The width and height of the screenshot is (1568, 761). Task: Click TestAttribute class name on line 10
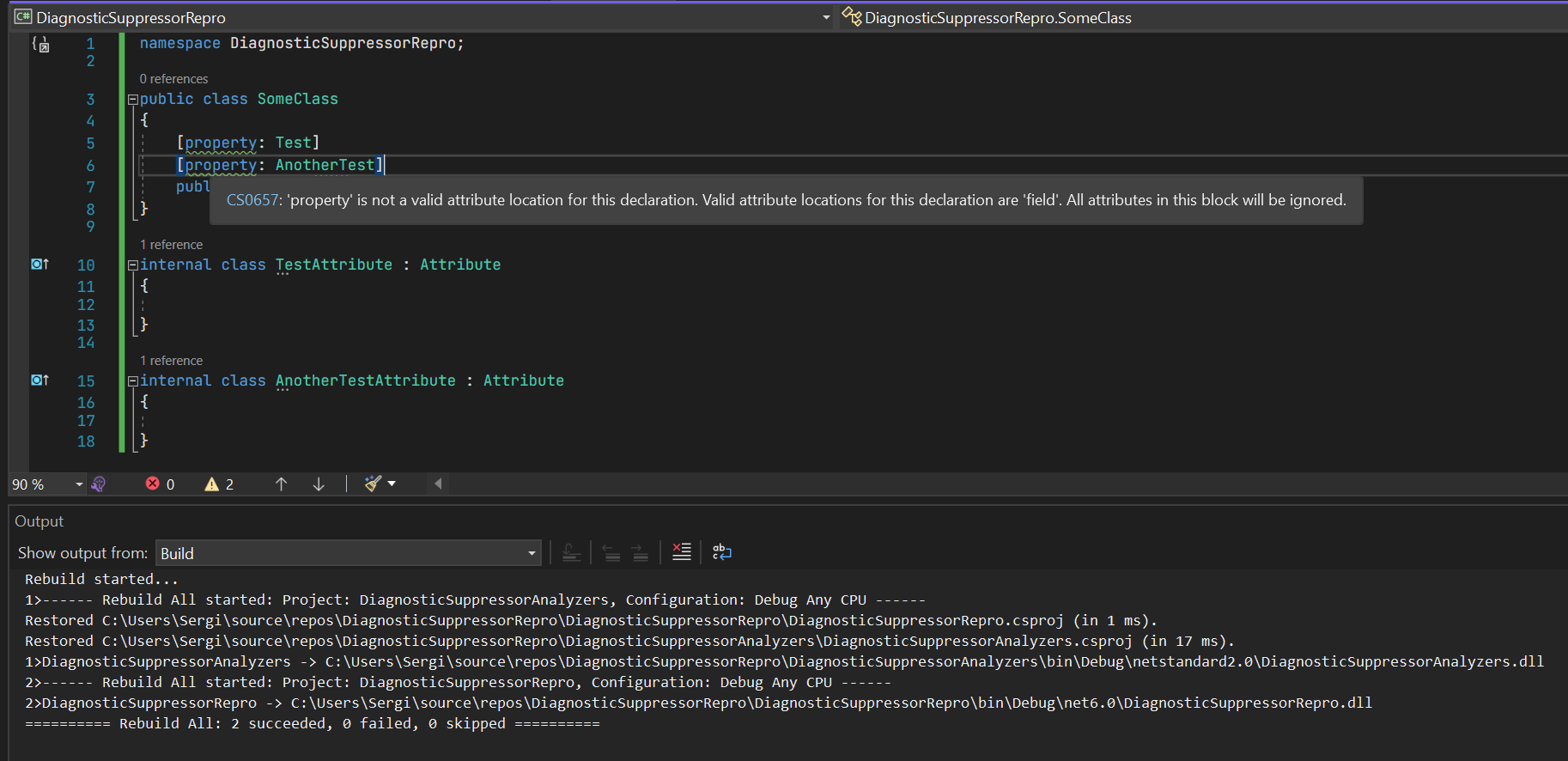tap(334, 265)
